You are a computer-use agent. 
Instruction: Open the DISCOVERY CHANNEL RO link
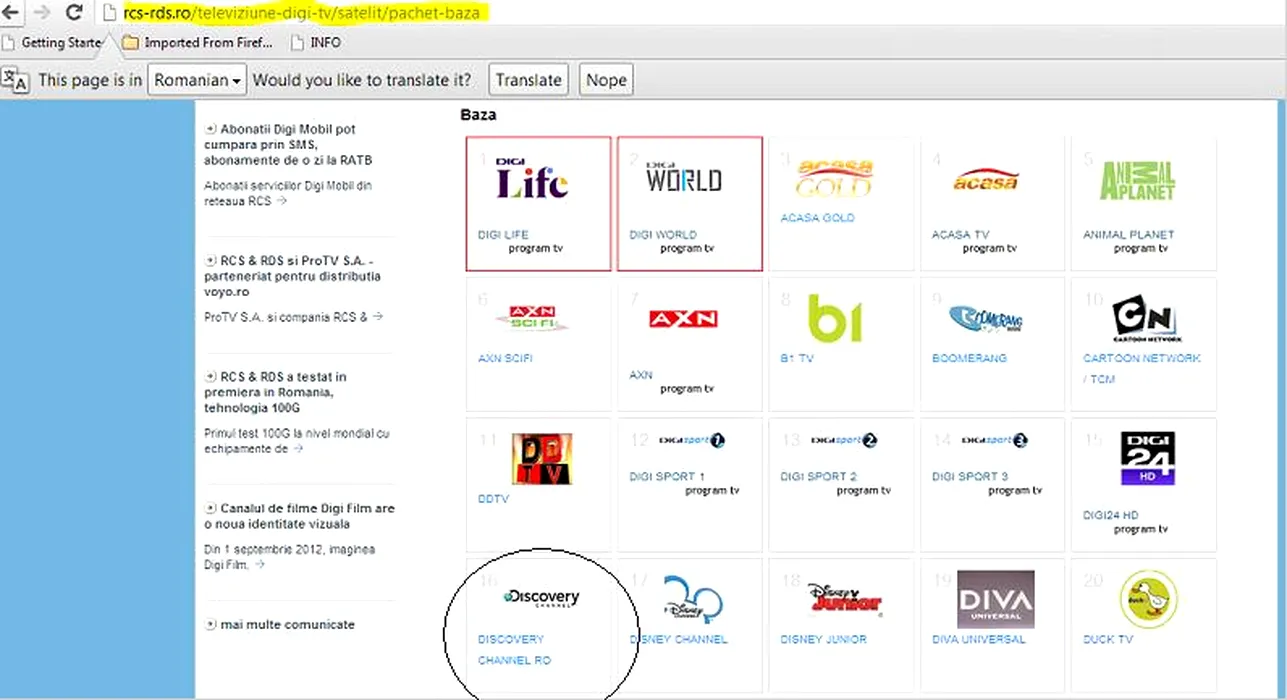point(514,649)
